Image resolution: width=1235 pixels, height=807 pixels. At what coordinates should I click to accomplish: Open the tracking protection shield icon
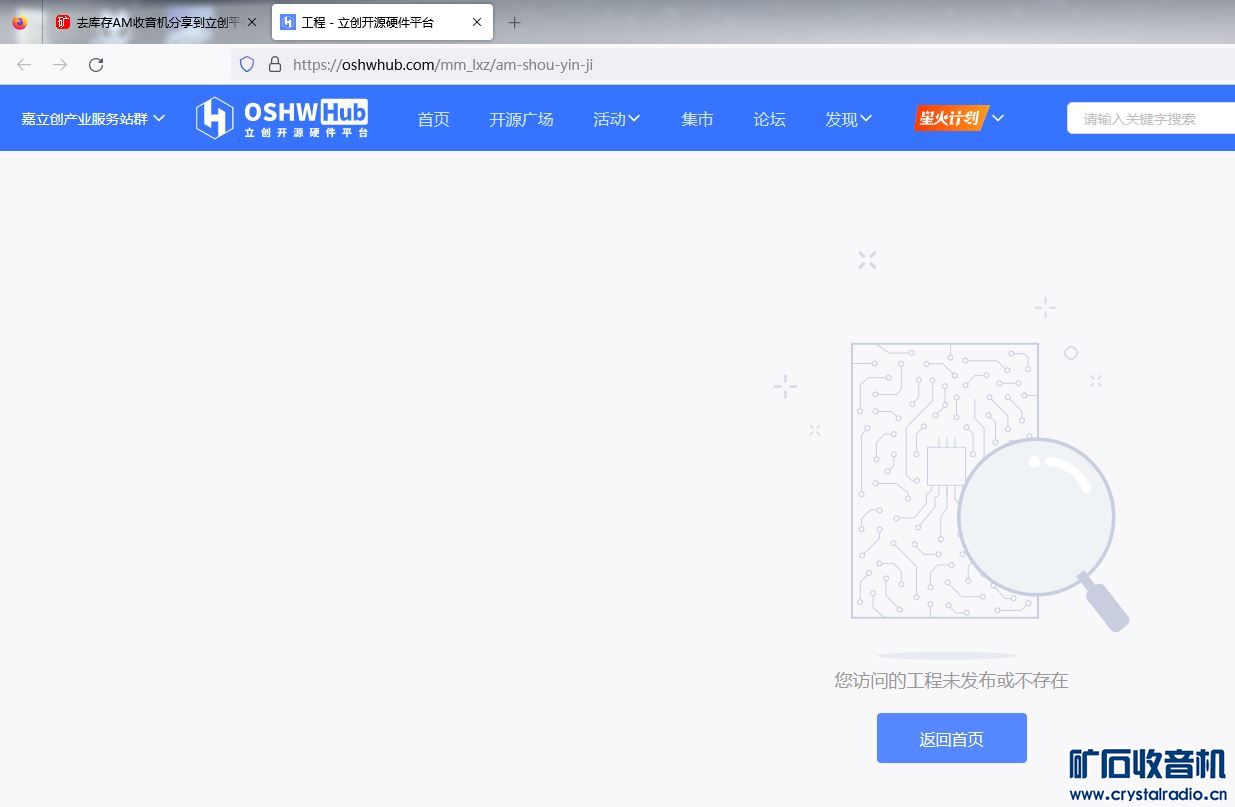247,65
